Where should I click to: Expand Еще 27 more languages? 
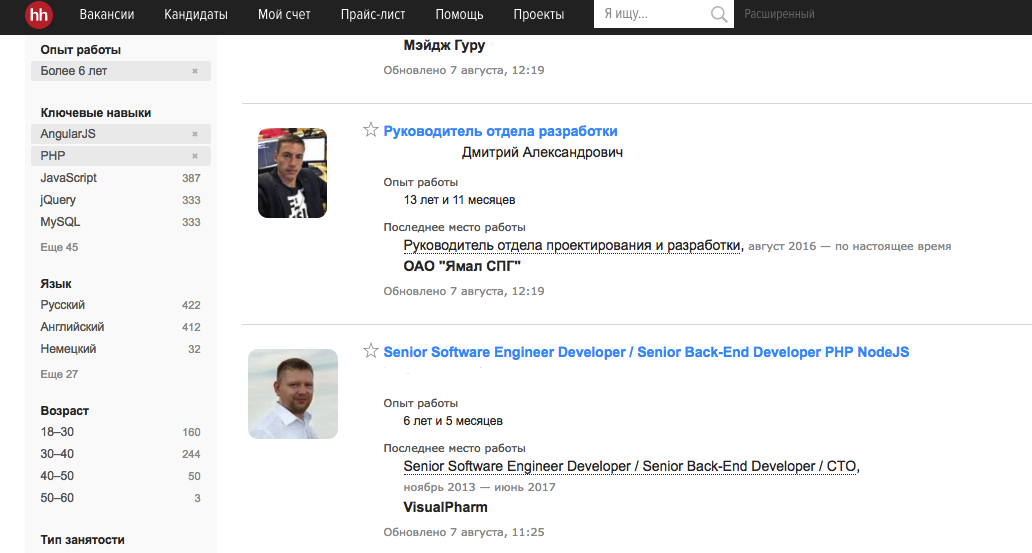[59, 374]
